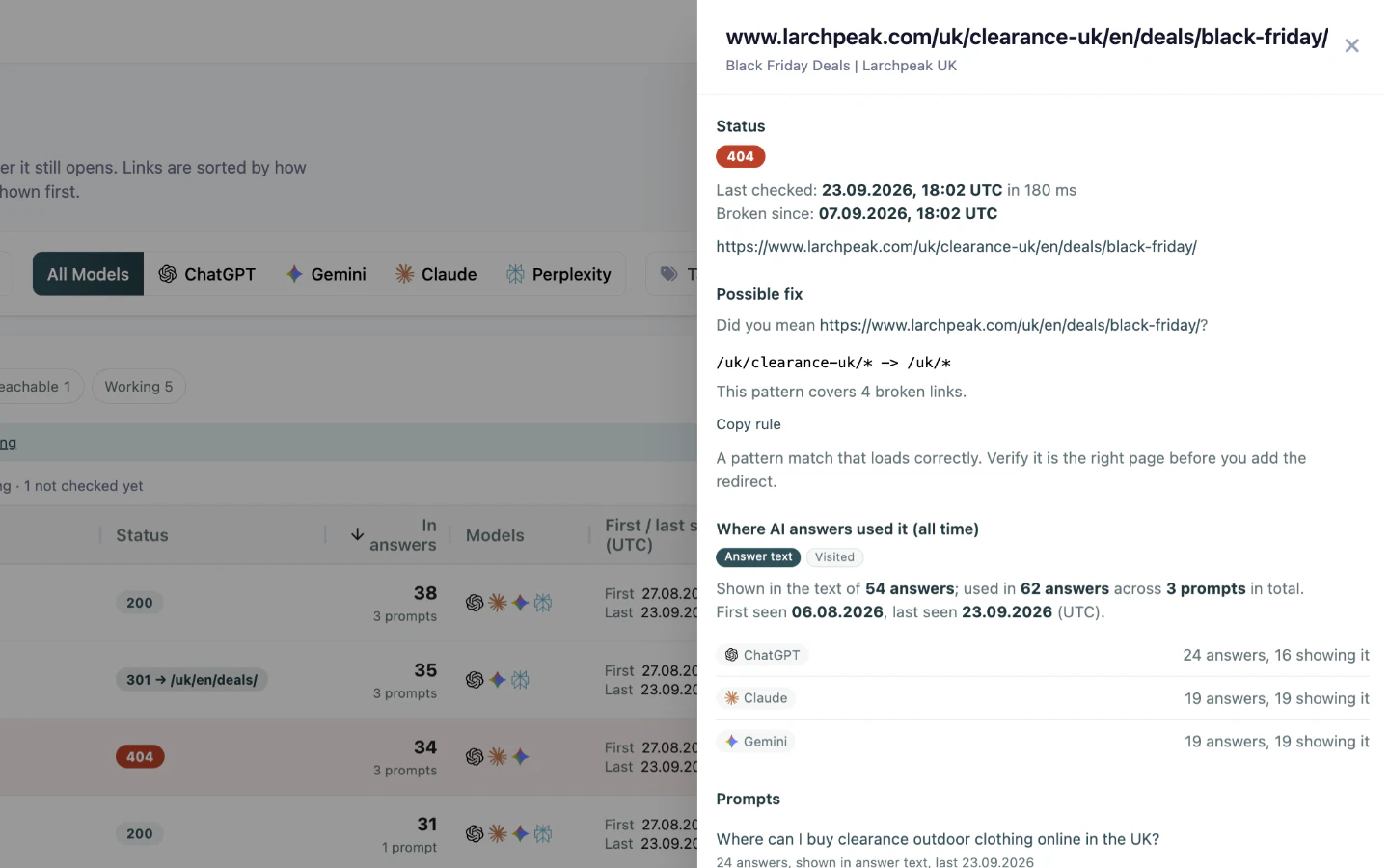Click the 404 badge in the highlighted row

[x=140, y=757]
